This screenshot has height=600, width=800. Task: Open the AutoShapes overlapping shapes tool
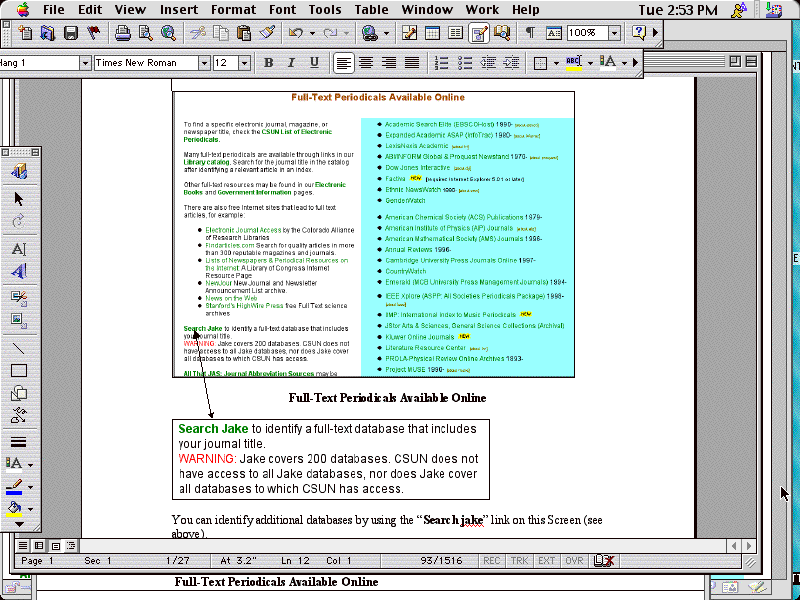pyautogui.click(x=19, y=393)
